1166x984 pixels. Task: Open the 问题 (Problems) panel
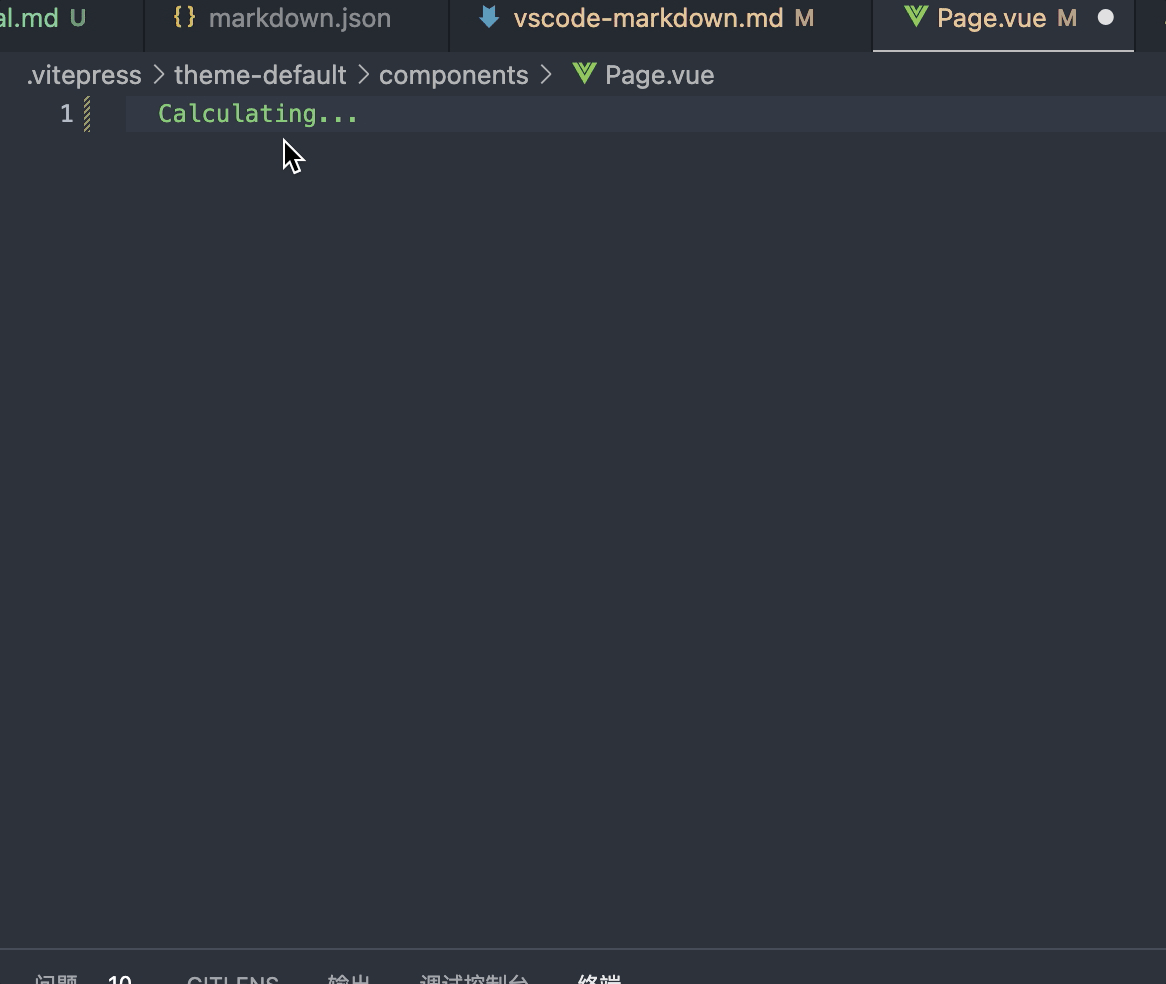(55, 978)
